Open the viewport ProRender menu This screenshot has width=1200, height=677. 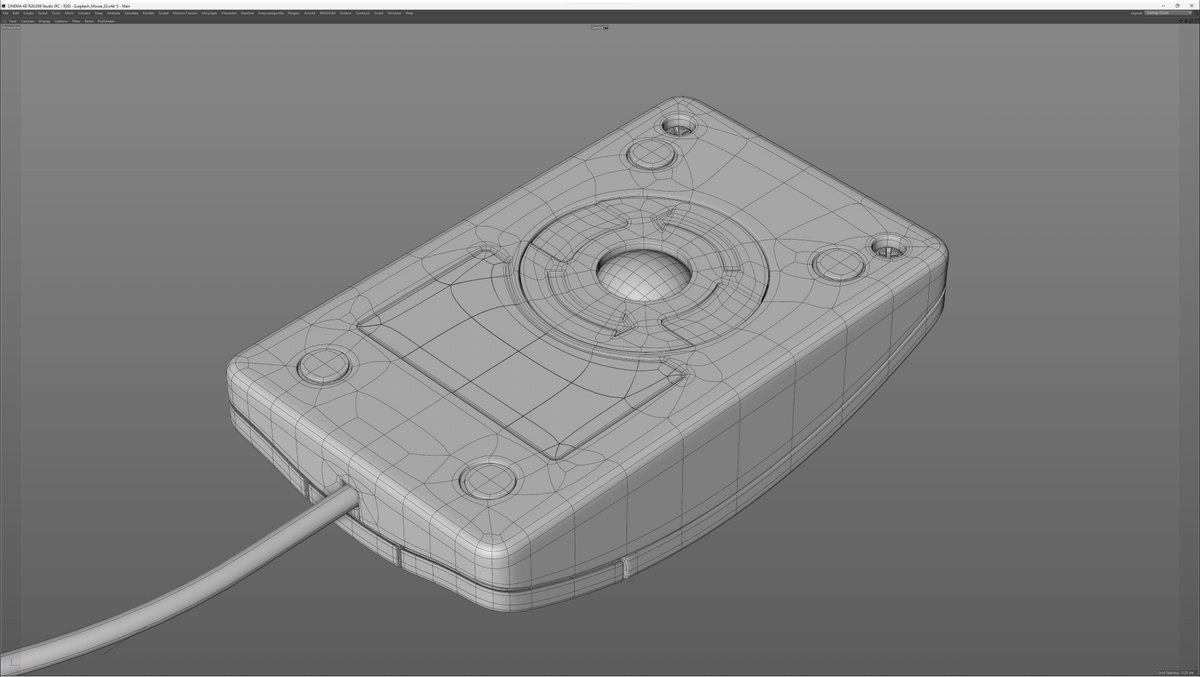pos(106,21)
